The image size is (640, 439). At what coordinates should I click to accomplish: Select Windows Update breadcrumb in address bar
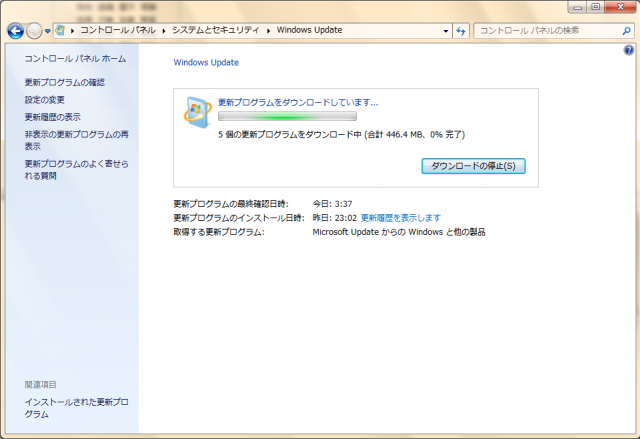pyautogui.click(x=309, y=30)
